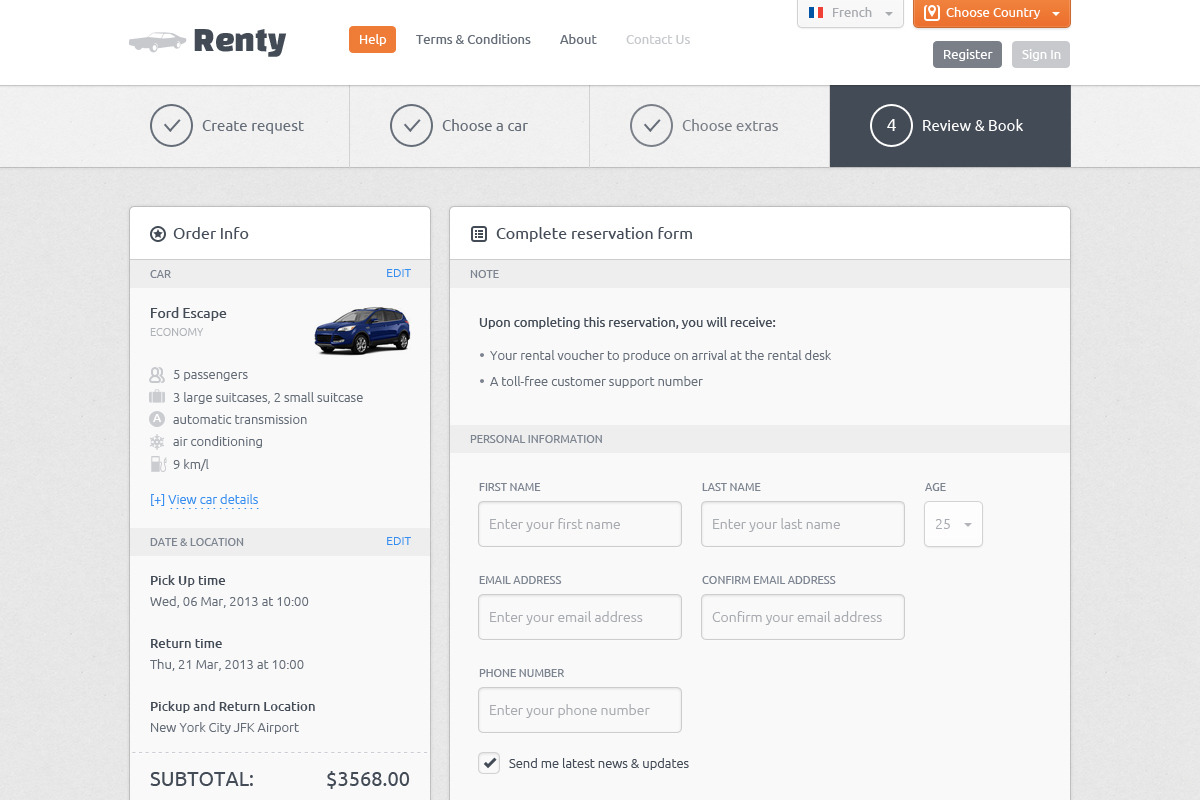The height and width of the screenshot is (800, 1200).
Task: Open the French language dropdown
Action: [x=850, y=13]
